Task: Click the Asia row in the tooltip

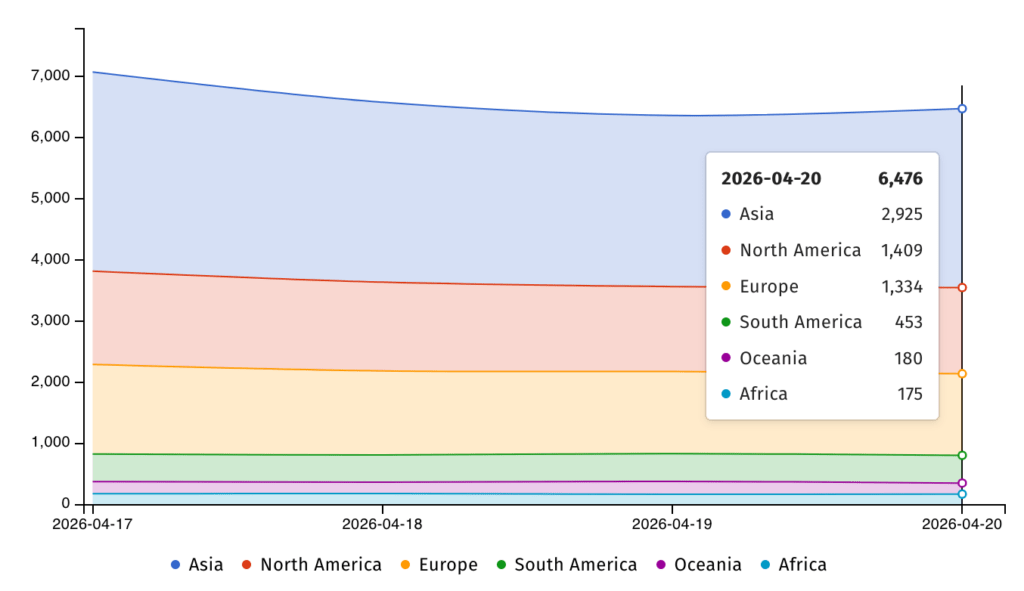Action: tap(821, 214)
